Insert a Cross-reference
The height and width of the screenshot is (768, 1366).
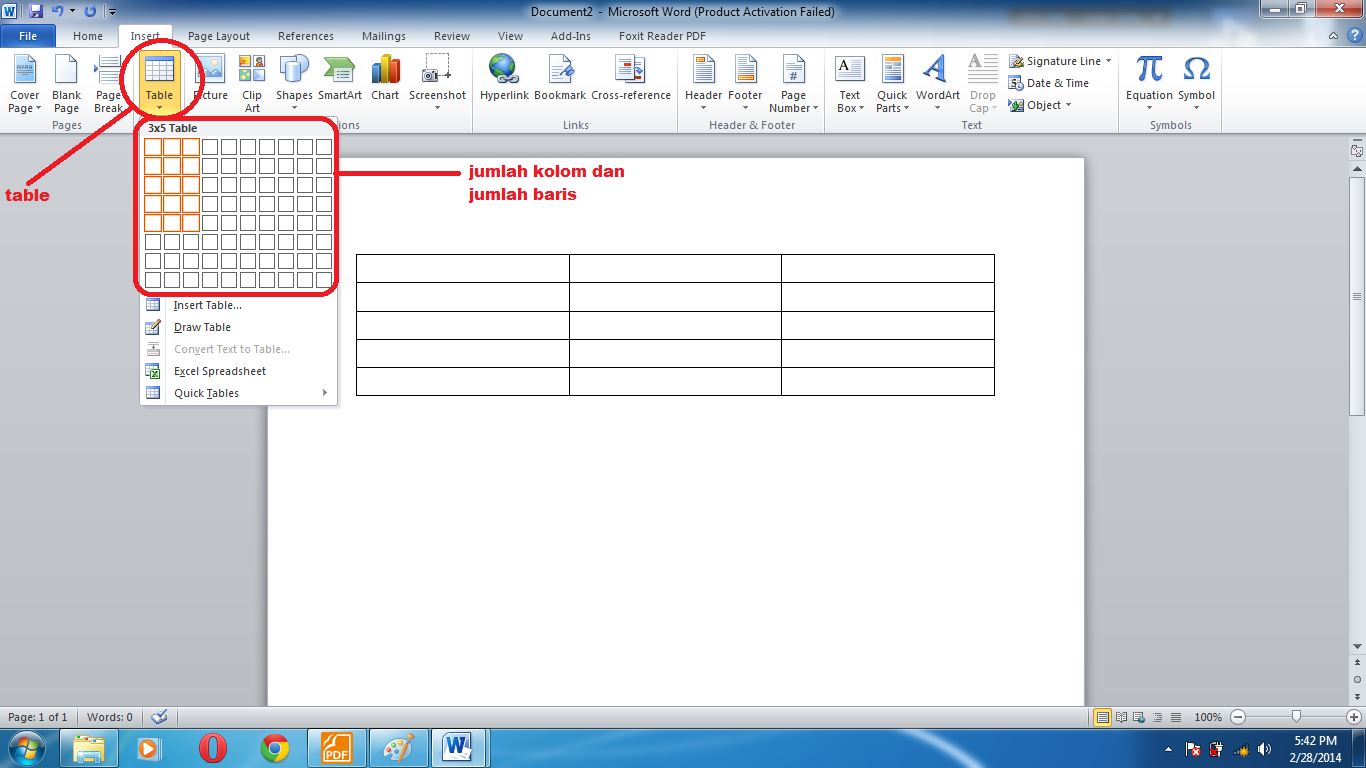point(631,78)
